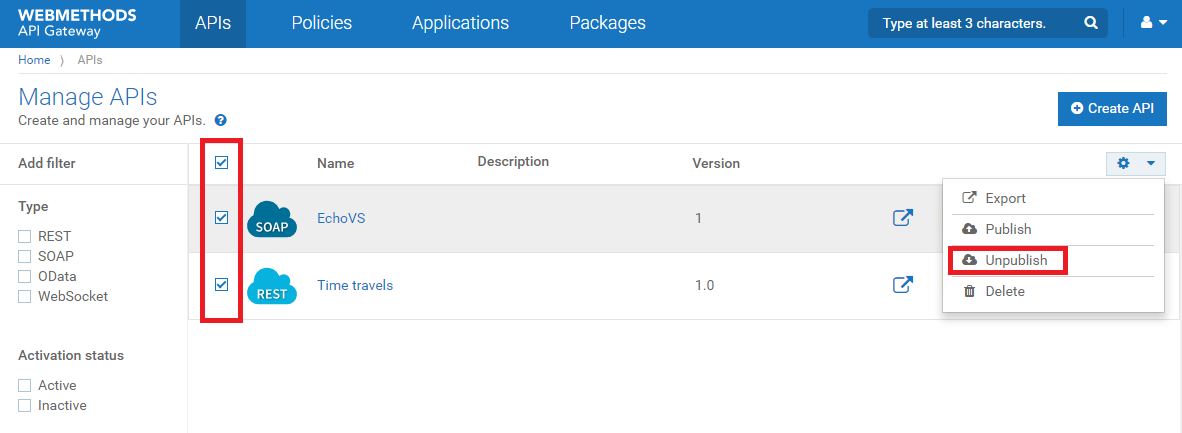
Task: Click the SOAP cloud icon for EchoVS
Action: (x=272, y=218)
